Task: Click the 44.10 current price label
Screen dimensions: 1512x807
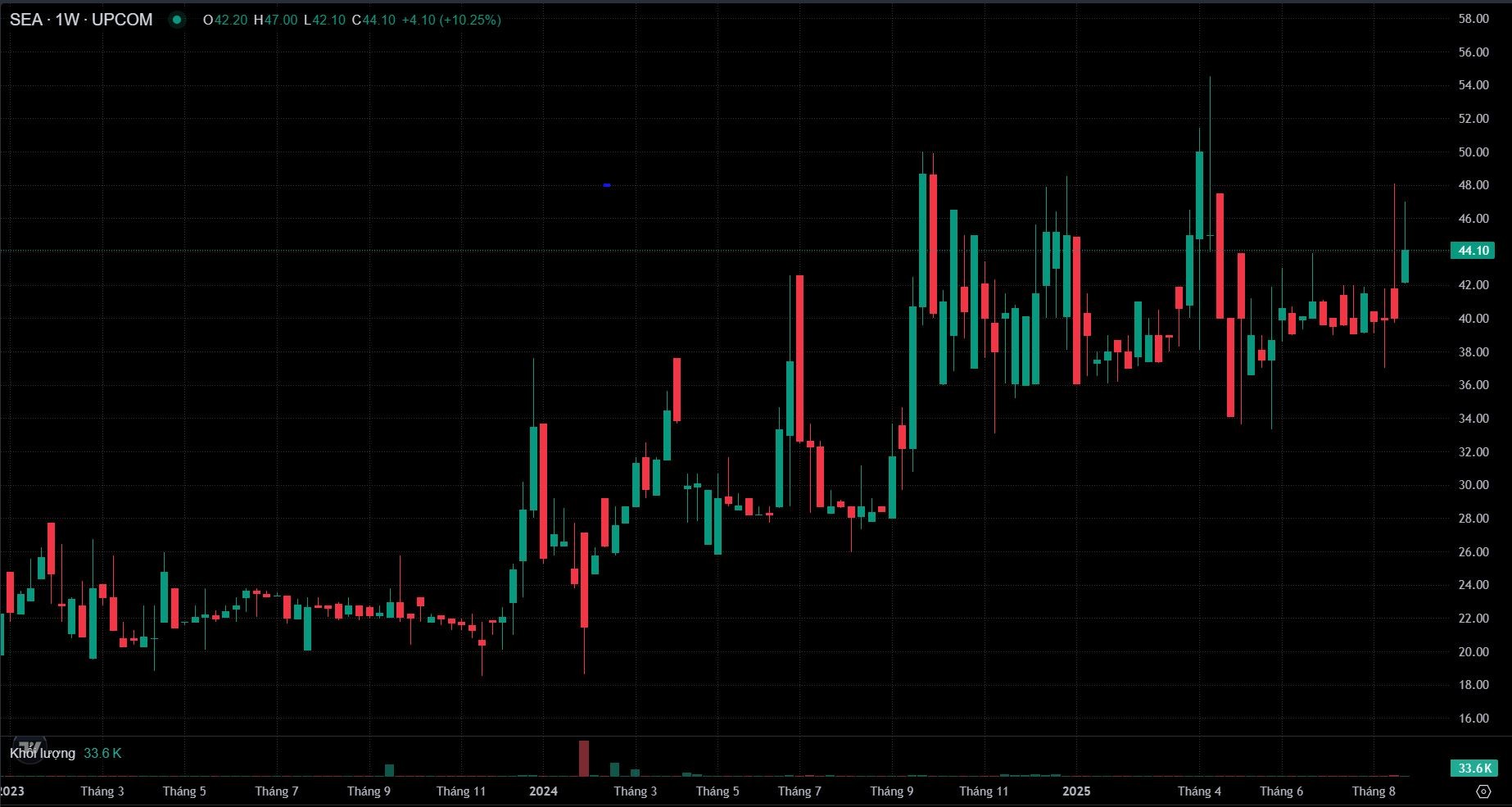Action: tap(1473, 251)
